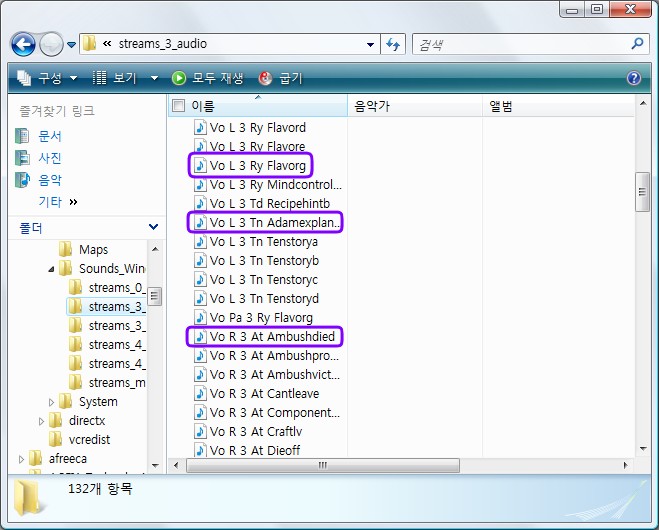Toggle the select-all checkbox in header
The height and width of the screenshot is (530, 659).
[x=179, y=105]
